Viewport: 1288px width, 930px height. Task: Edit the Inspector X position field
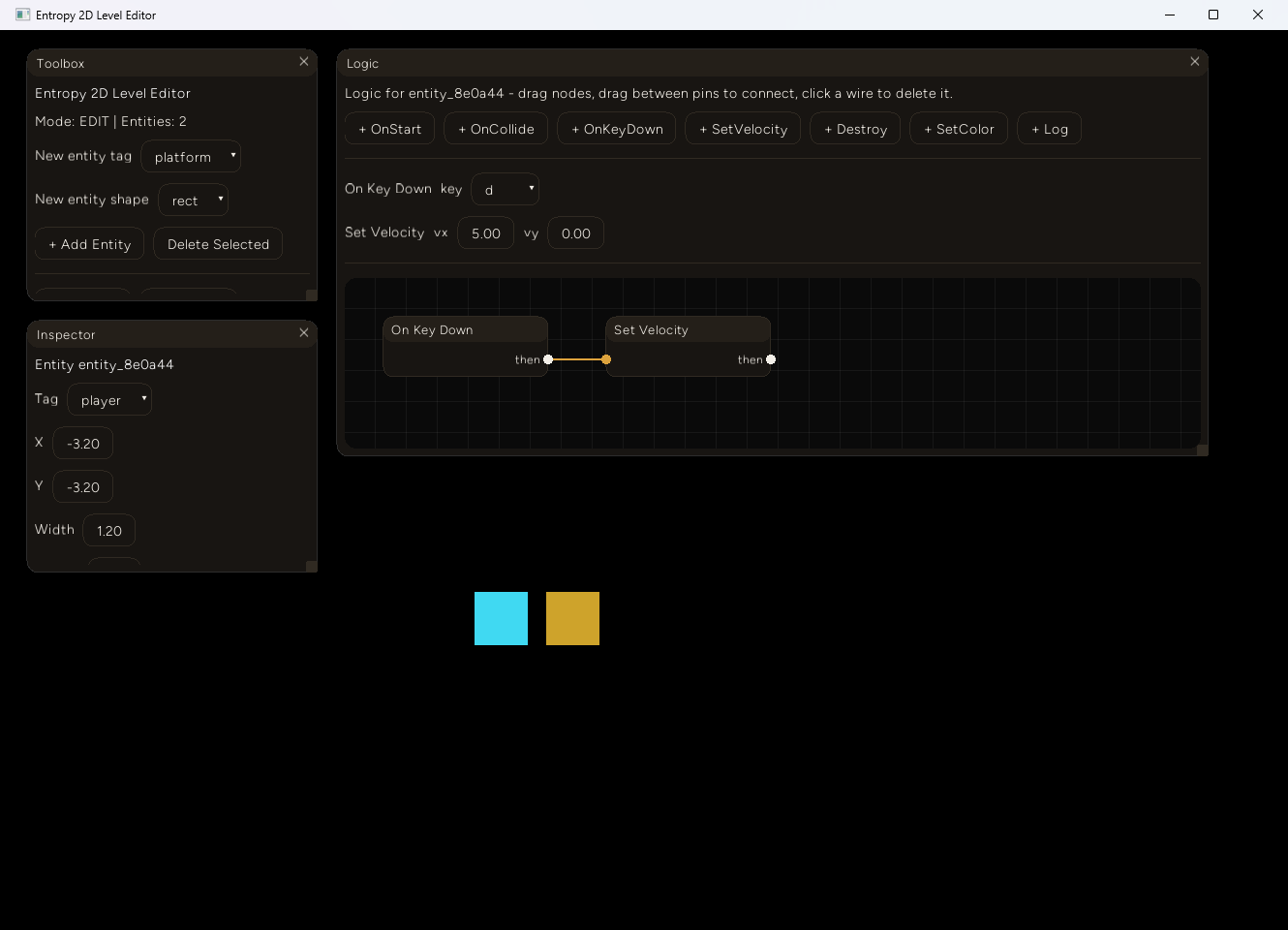click(83, 443)
